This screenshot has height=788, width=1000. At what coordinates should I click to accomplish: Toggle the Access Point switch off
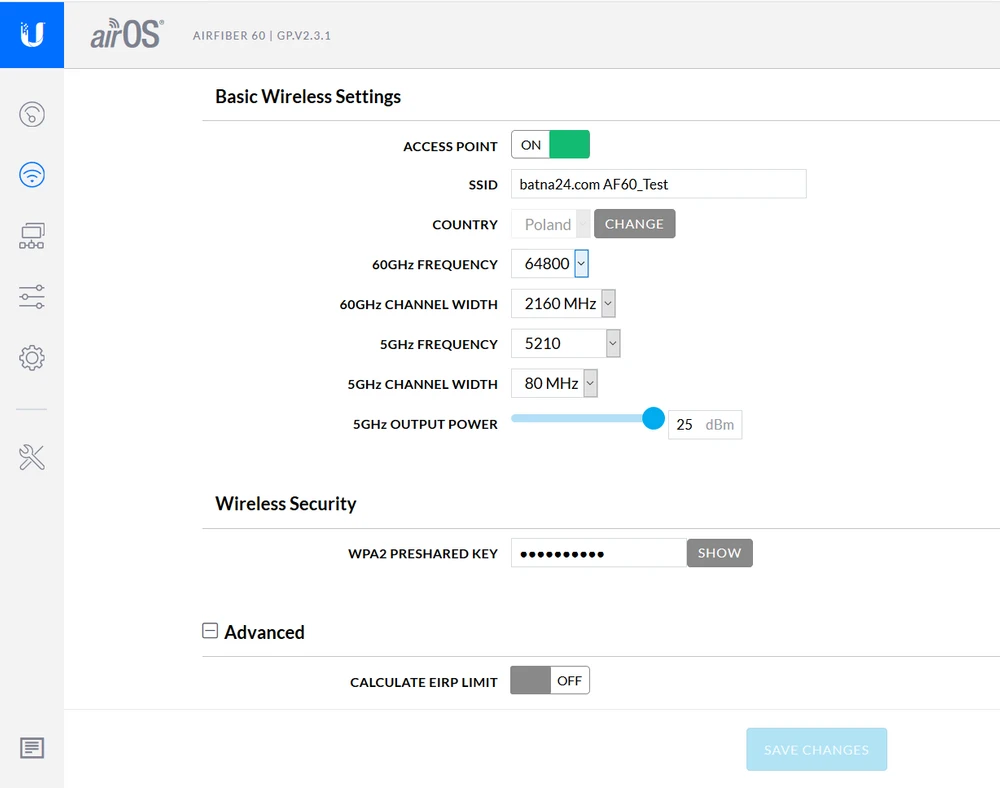[x=550, y=145]
